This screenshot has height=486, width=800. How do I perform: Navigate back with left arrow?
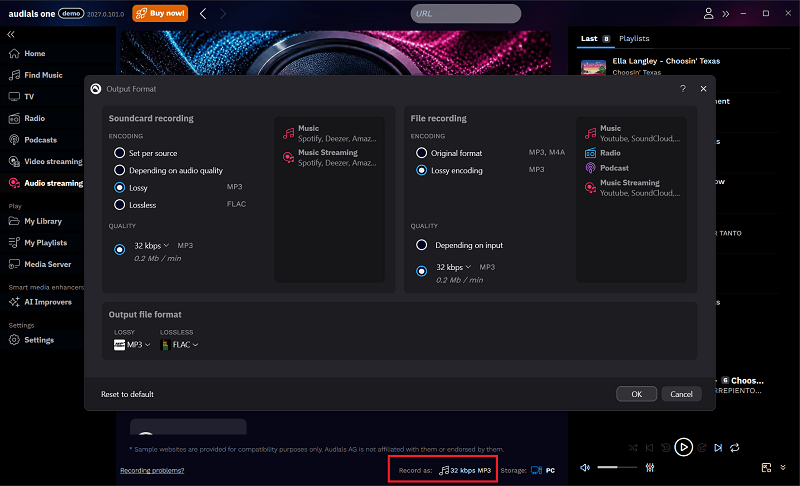pos(203,14)
